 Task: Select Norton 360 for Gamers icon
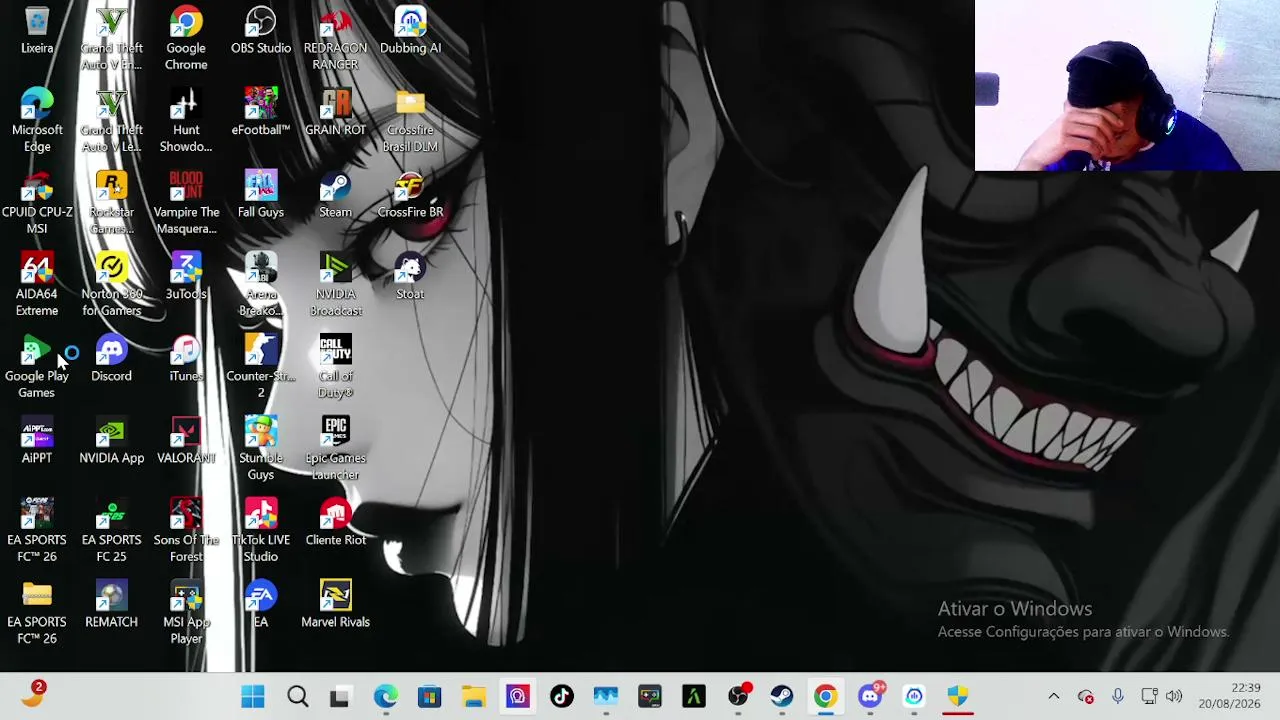111,285
